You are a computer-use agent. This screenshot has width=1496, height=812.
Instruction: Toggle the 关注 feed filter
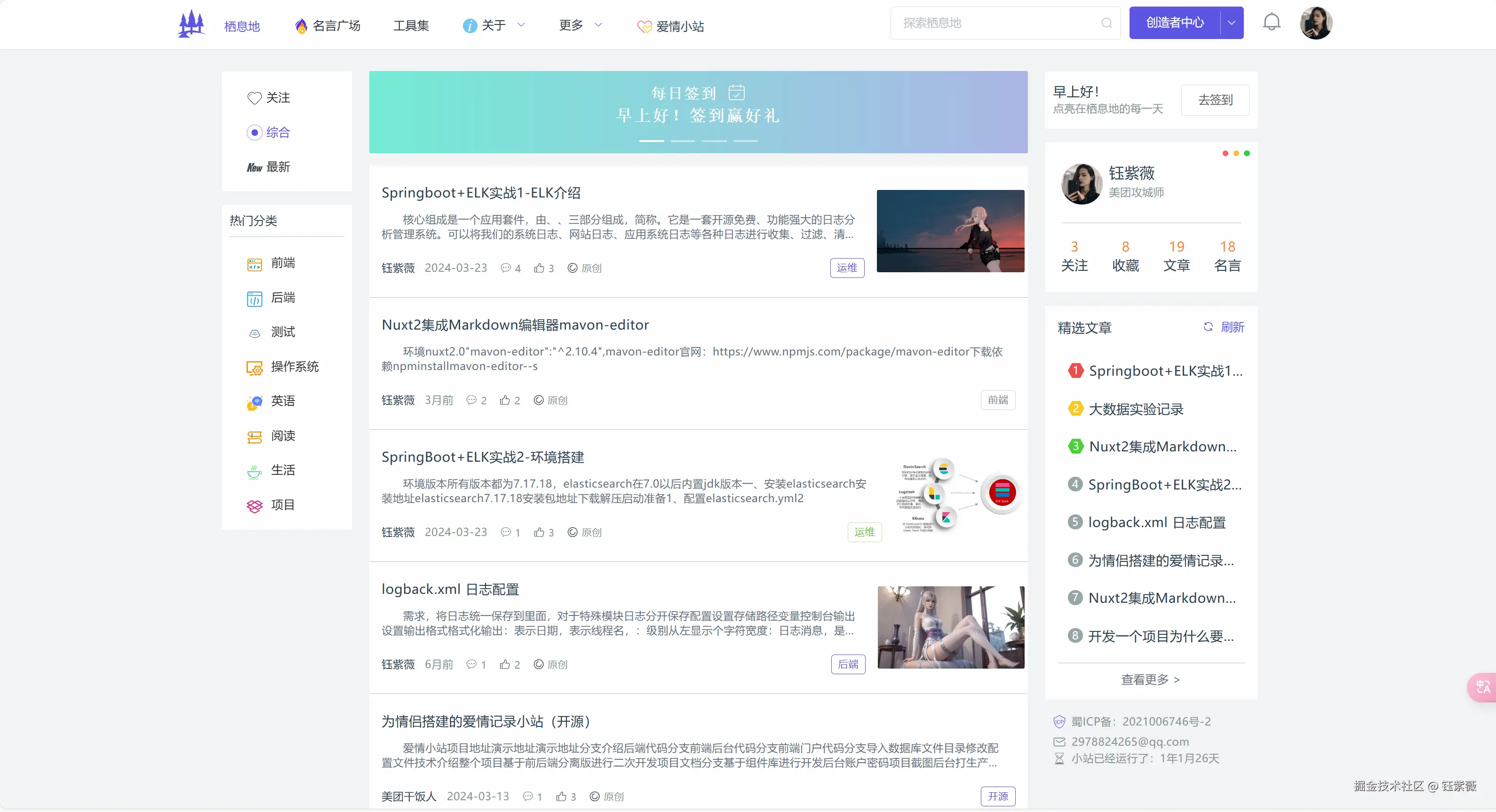(x=255, y=97)
